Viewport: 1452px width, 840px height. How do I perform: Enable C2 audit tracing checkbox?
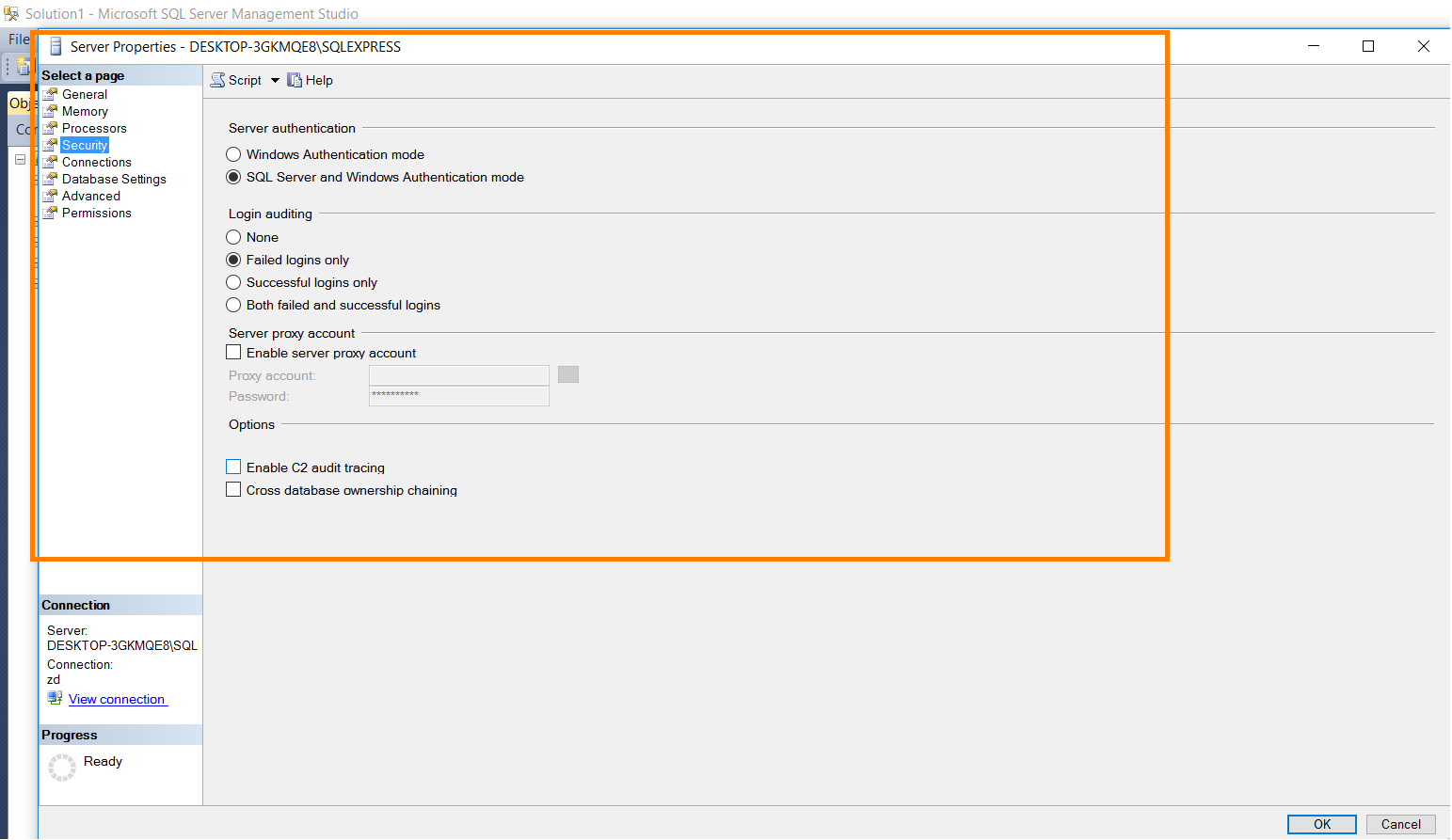[233, 468]
